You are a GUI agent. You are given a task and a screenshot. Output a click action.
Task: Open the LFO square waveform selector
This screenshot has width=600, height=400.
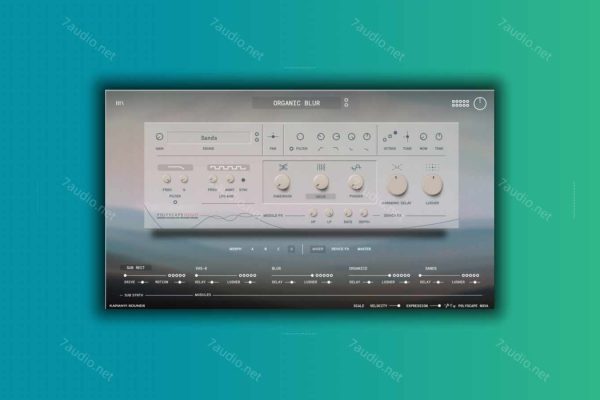[x=228, y=167]
